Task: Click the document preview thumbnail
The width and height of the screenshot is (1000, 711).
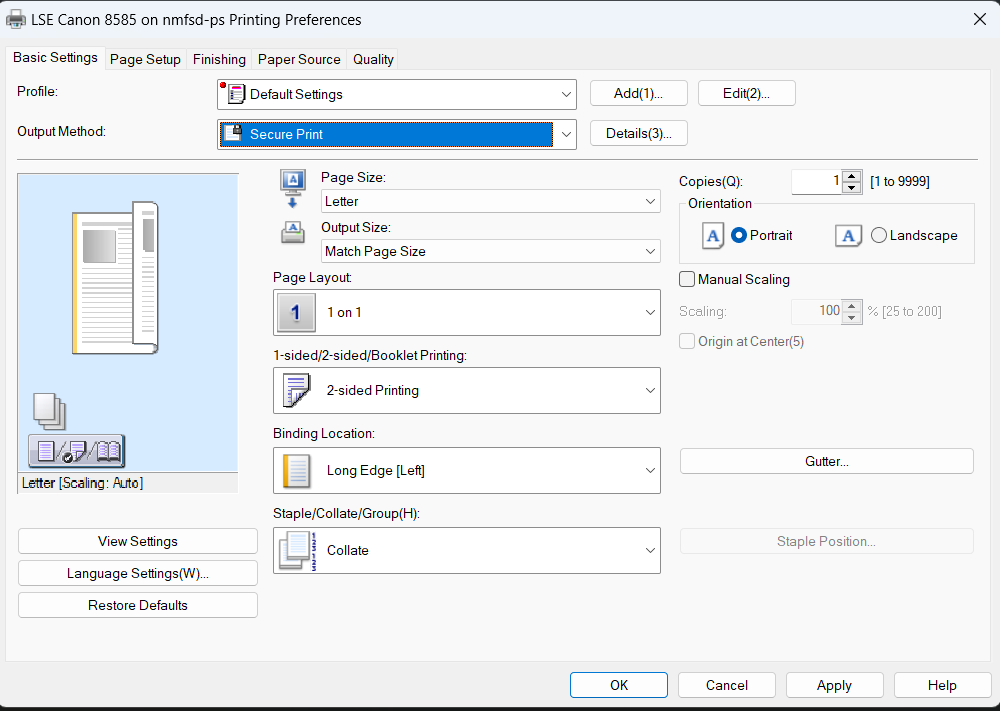Action: coord(115,277)
